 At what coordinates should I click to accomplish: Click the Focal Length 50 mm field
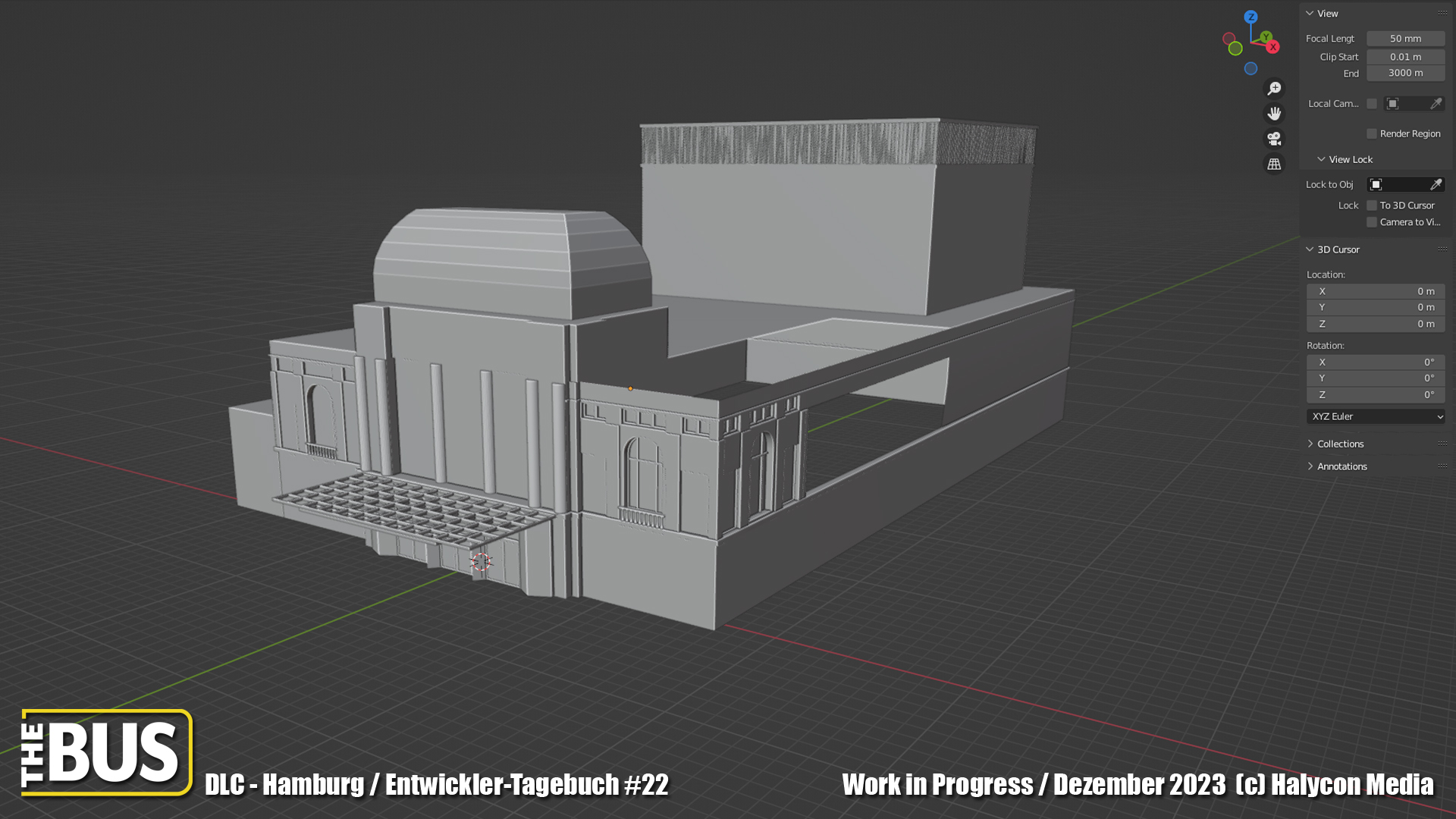1405,39
